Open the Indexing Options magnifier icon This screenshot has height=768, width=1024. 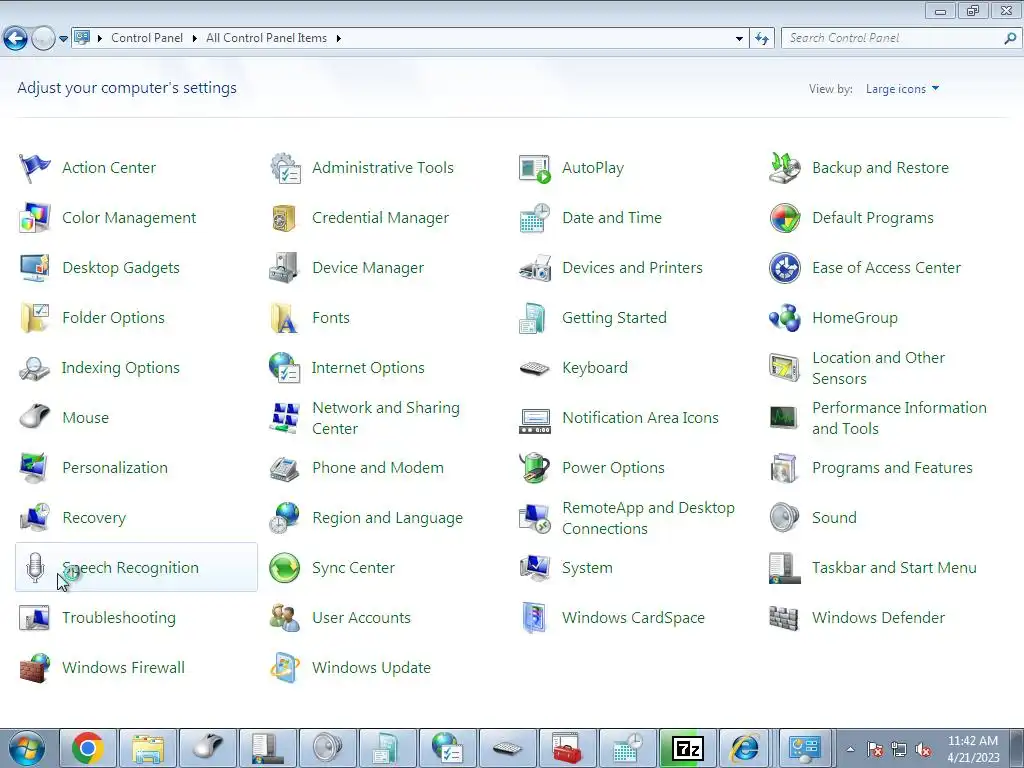pos(35,368)
